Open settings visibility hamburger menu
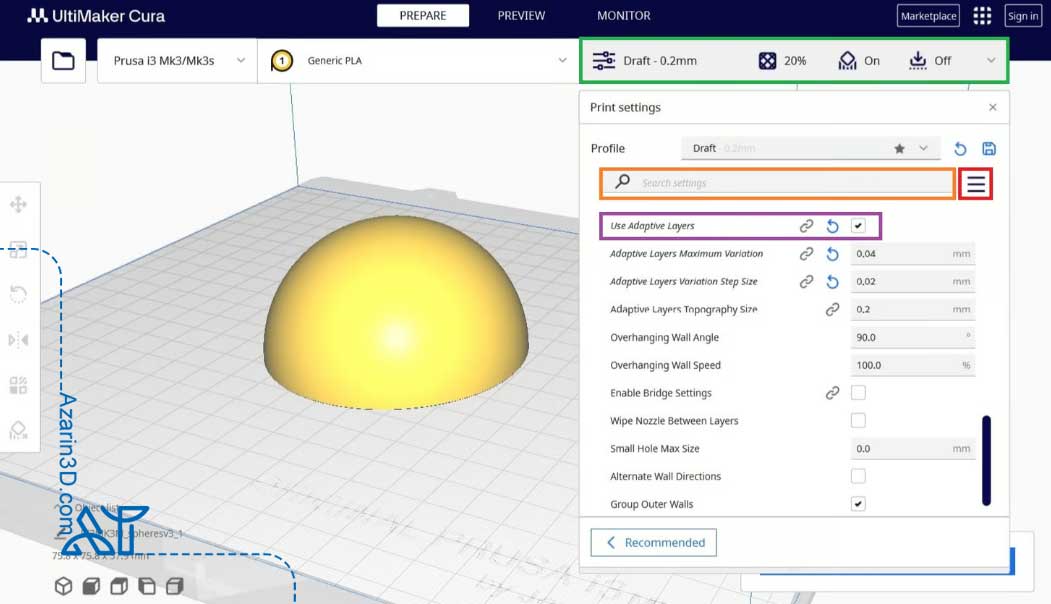1051x604 pixels. (x=976, y=184)
